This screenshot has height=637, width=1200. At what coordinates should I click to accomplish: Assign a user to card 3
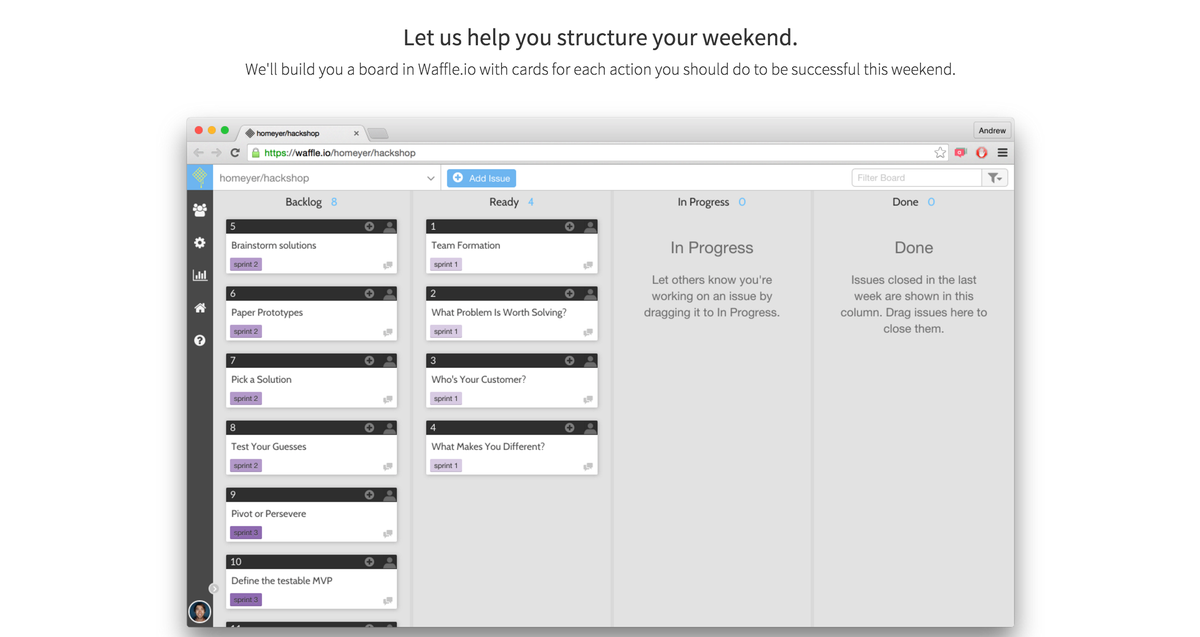[589, 361]
